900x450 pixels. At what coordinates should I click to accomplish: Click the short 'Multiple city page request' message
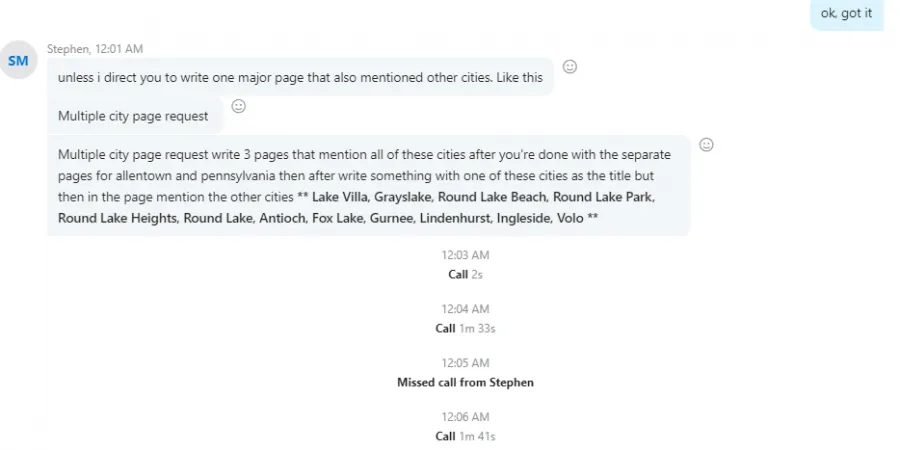pos(133,116)
